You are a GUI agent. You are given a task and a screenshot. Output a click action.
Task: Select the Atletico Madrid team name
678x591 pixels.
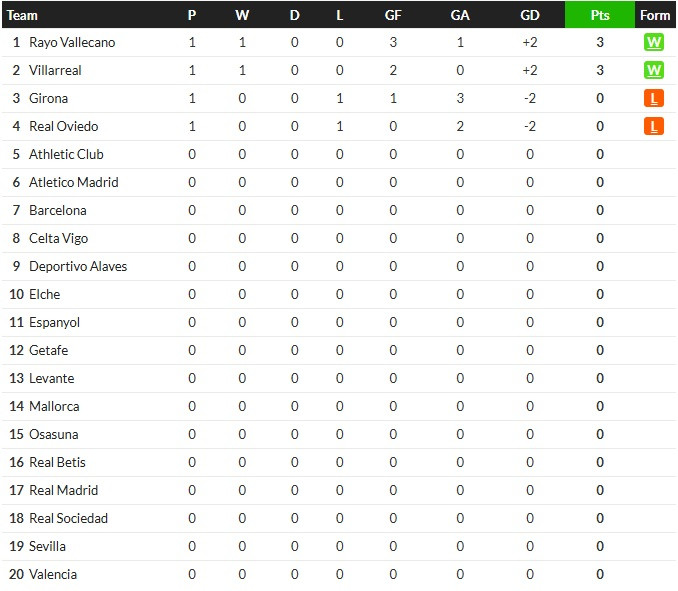(74, 182)
